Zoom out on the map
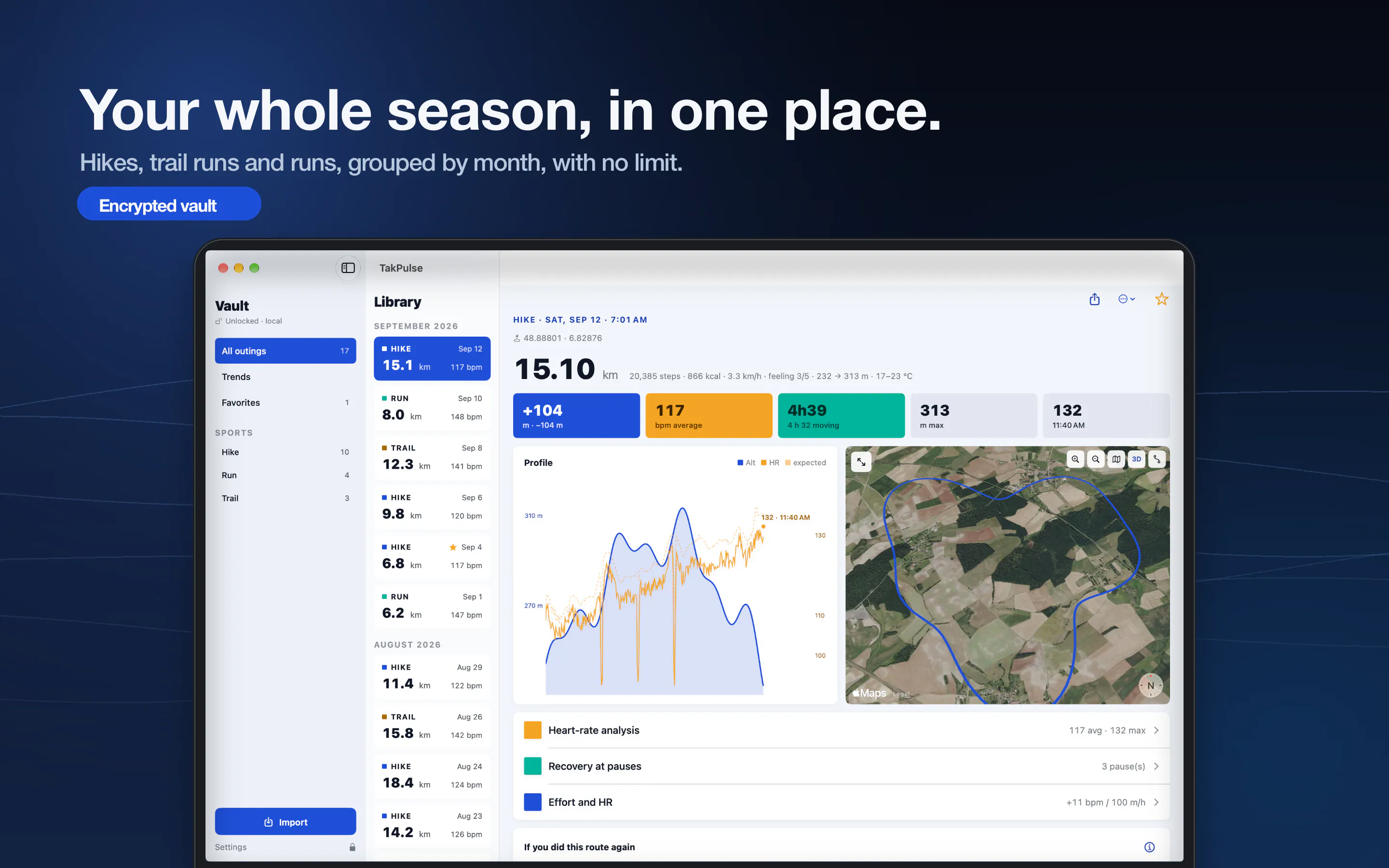 pyautogui.click(x=1096, y=459)
